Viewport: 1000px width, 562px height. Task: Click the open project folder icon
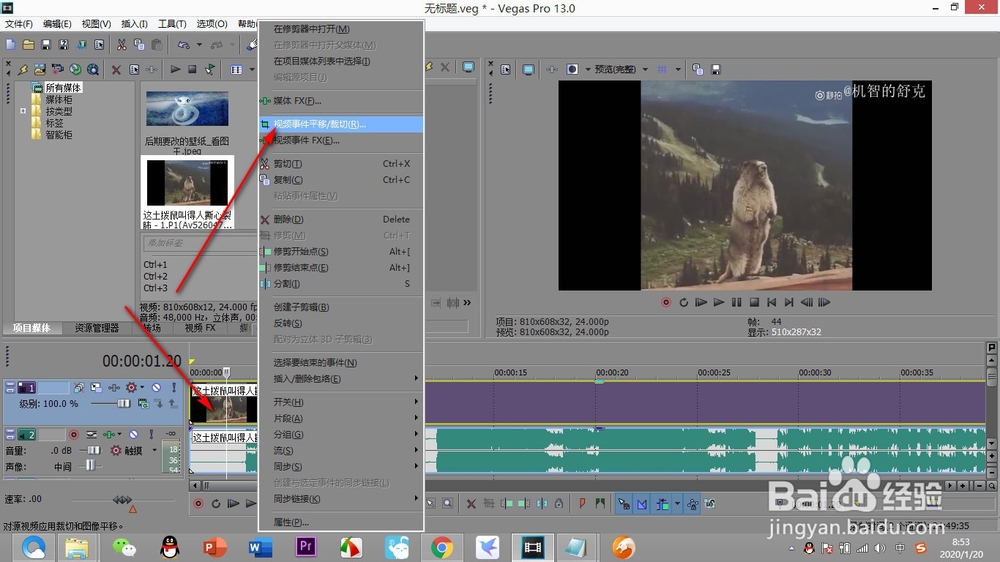click(x=28, y=45)
